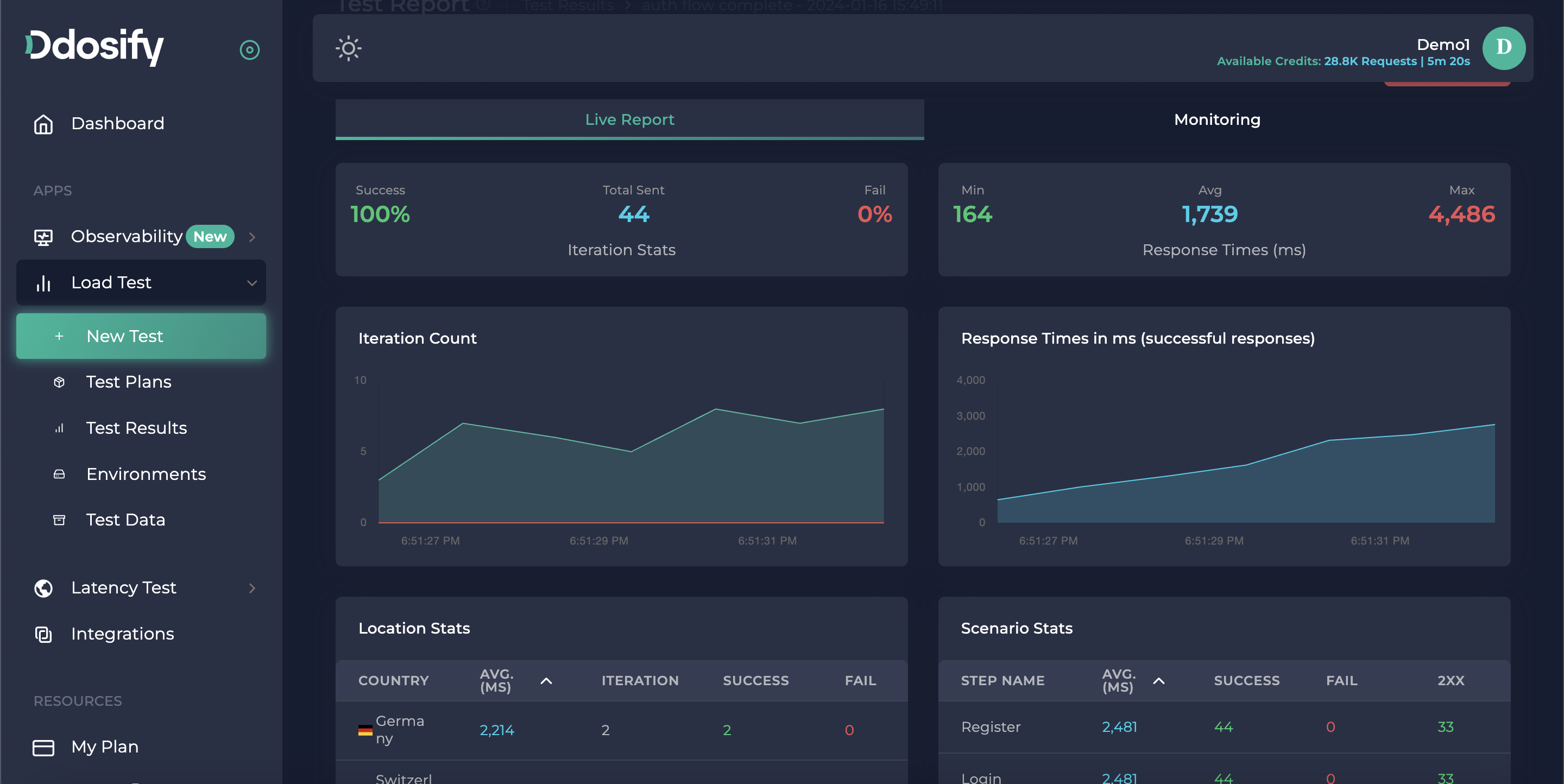Screen dimensions: 1564x784
Task: Click the Integrations icon in sidebar
Action: click(43, 634)
